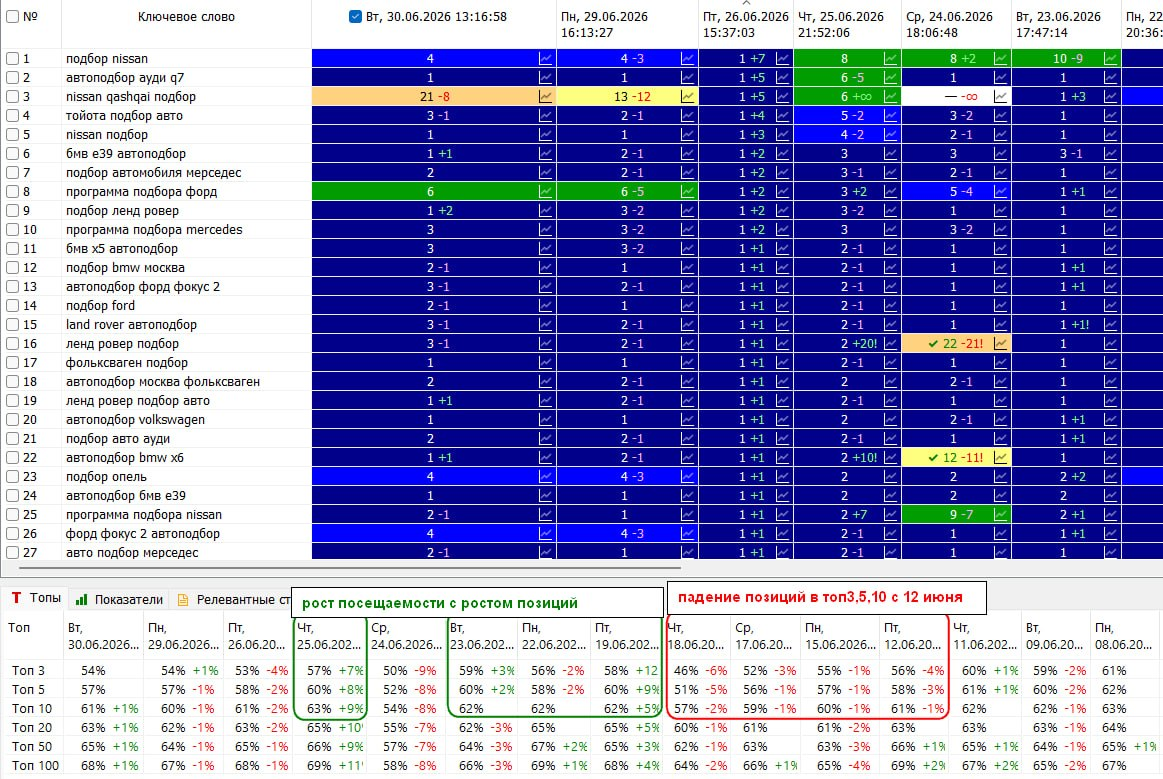Screen dimensions: 1163x779
Task: Open chart icon for 'nissan подбор' under 23.06.2026
Action: [1110, 135]
